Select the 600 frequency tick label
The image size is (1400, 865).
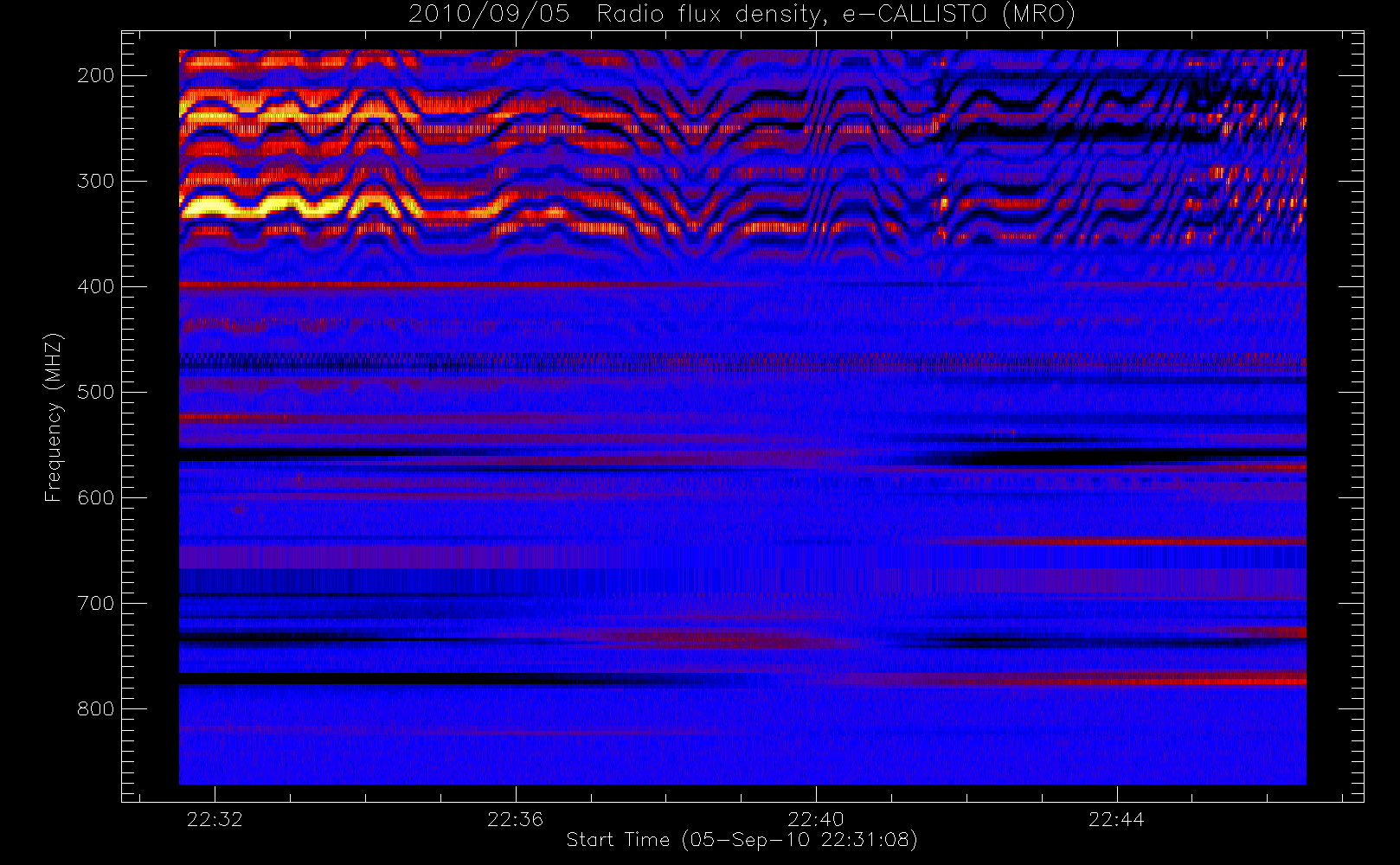[x=96, y=497]
